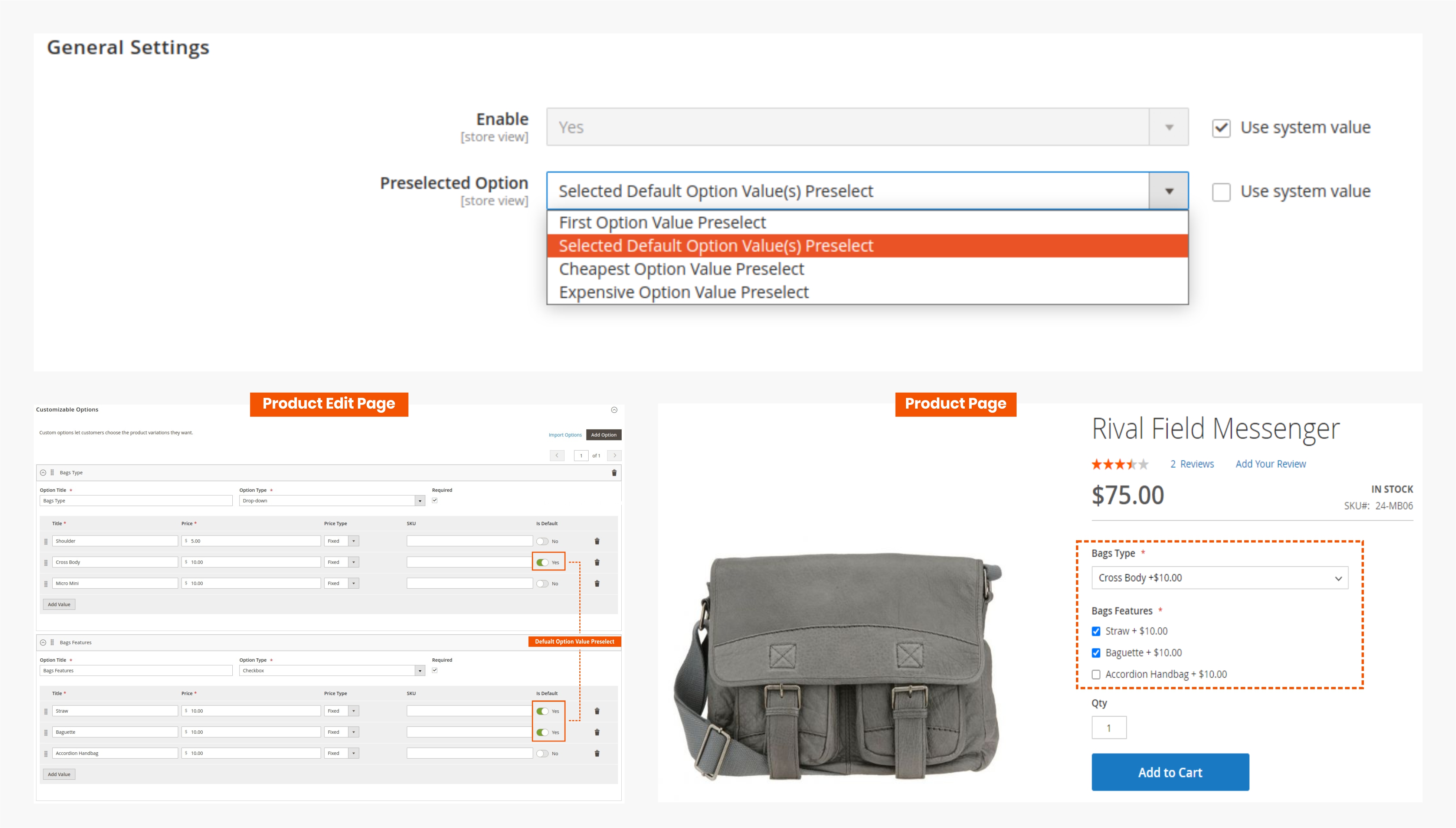This screenshot has width=1456, height=828.
Task: Grab the drag handle of Bags Type header
Action: [x=52, y=472]
